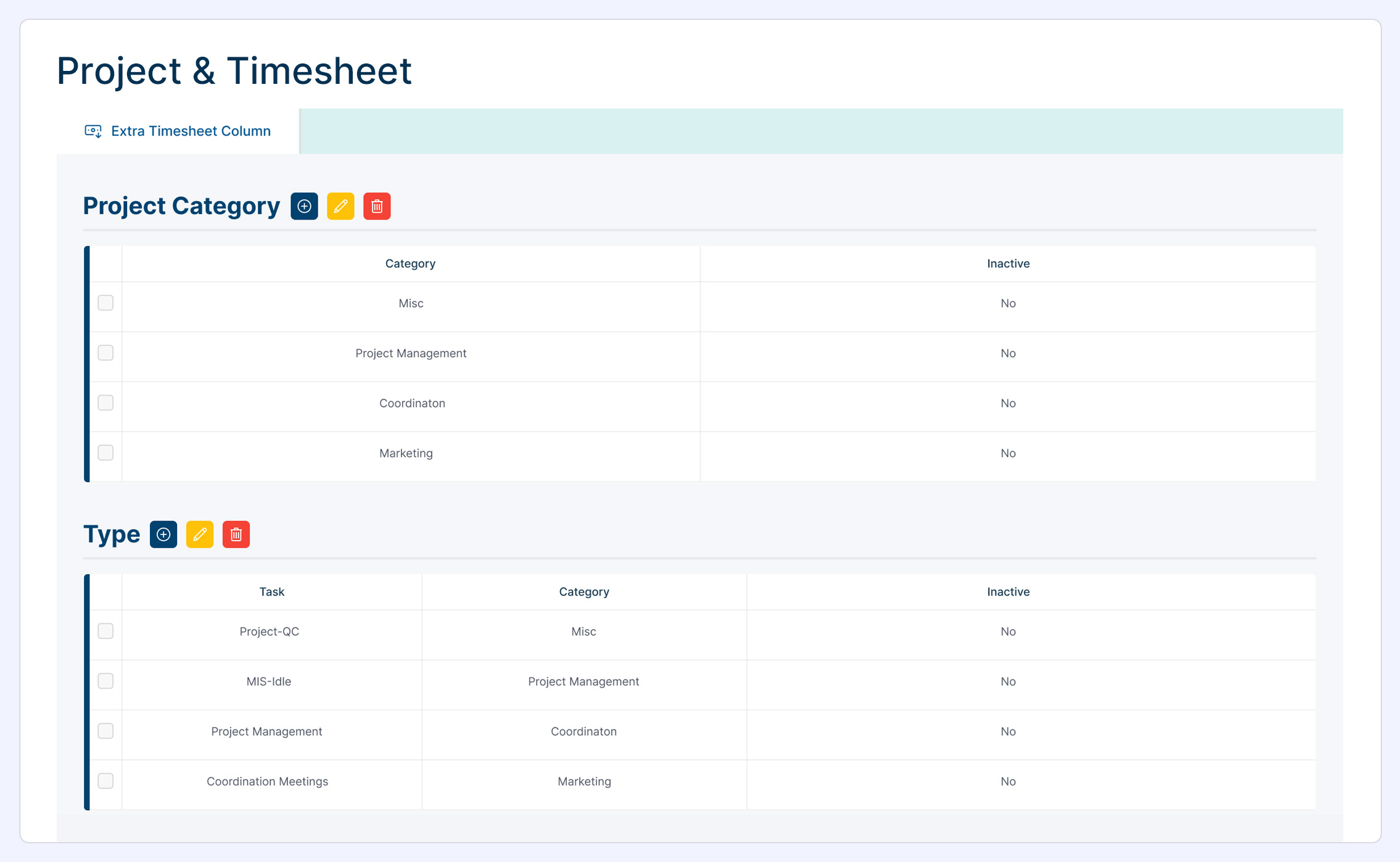Click the Category header in Type table

(x=583, y=591)
